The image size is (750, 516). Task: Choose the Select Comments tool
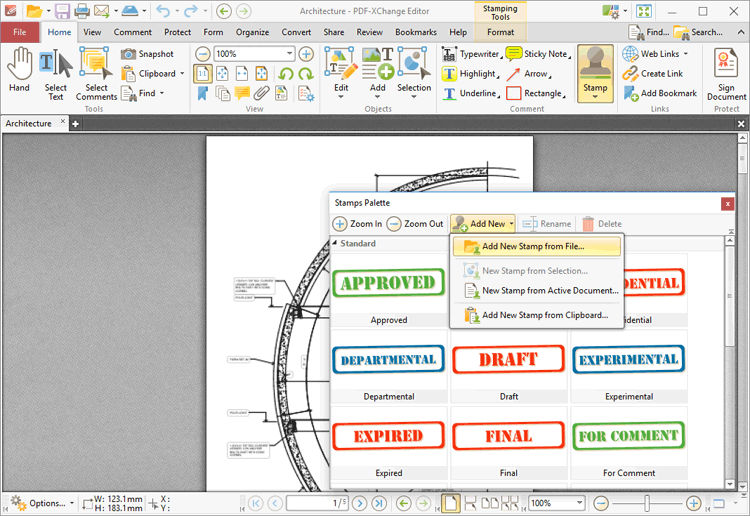coord(96,74)
